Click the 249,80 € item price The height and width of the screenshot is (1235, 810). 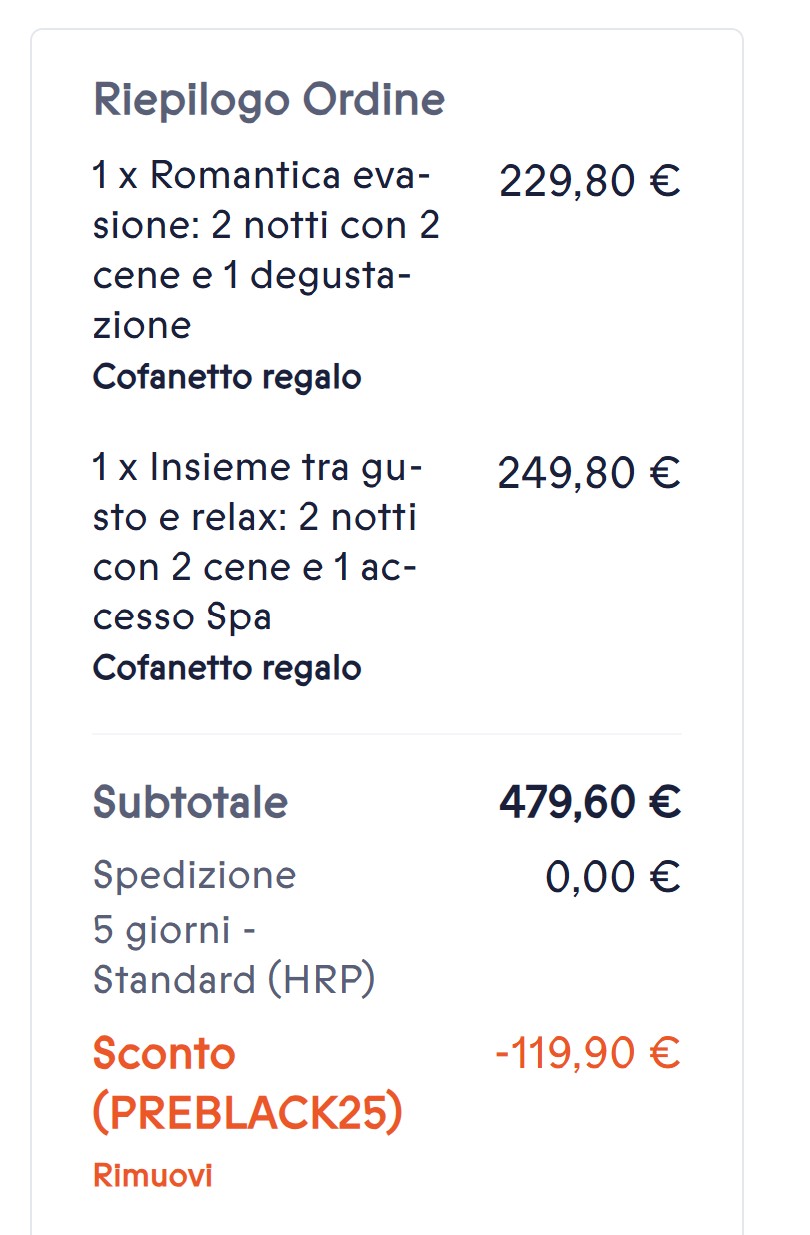(x=589, y=473)
